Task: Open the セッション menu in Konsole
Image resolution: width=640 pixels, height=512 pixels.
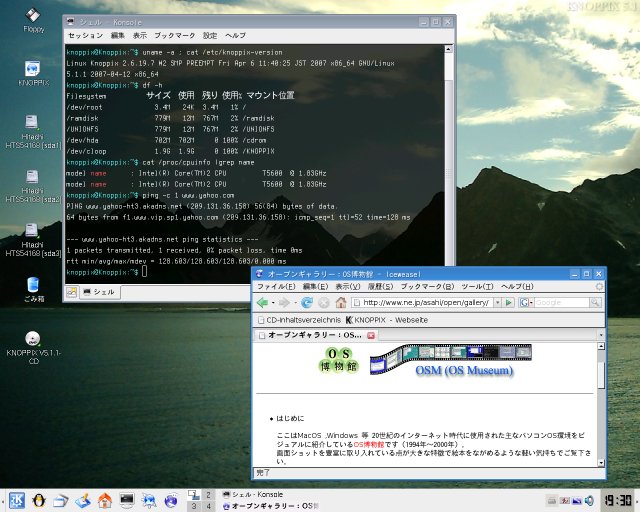Action: (85, 36)
